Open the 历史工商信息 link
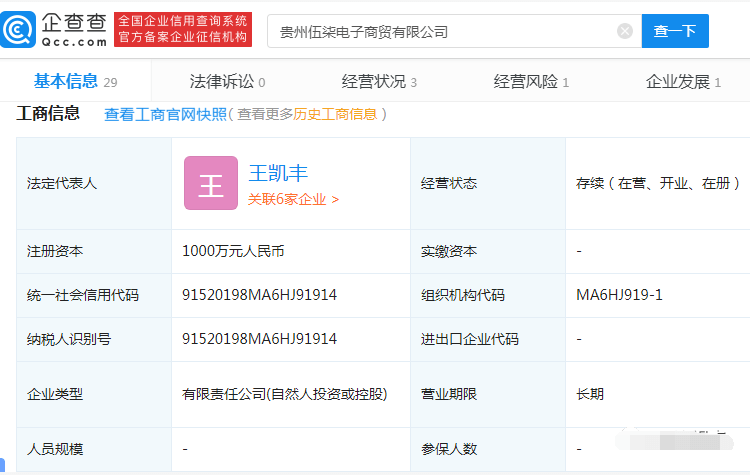The width and height of the screenshot is (750, 475). point(336,114)
